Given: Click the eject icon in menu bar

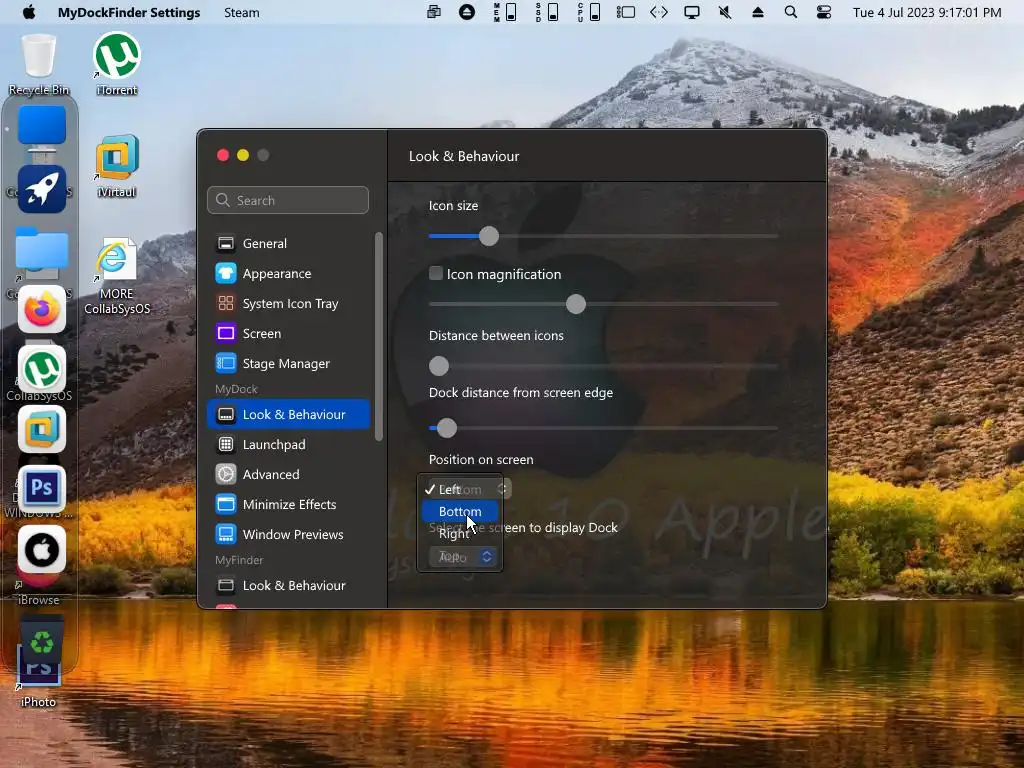Looking at the screenshot, I should pyautogui.click(x=758, y=12).
